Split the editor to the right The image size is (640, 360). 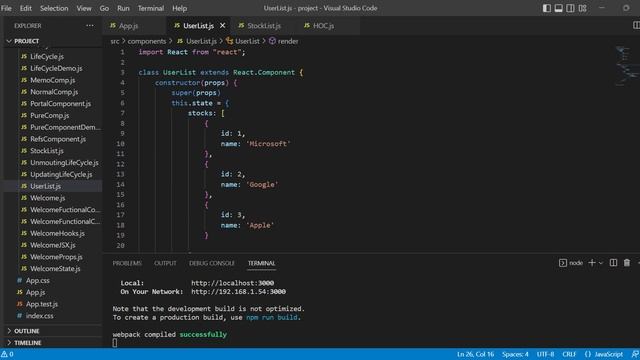pyautogui.click(x=636, y=25)
